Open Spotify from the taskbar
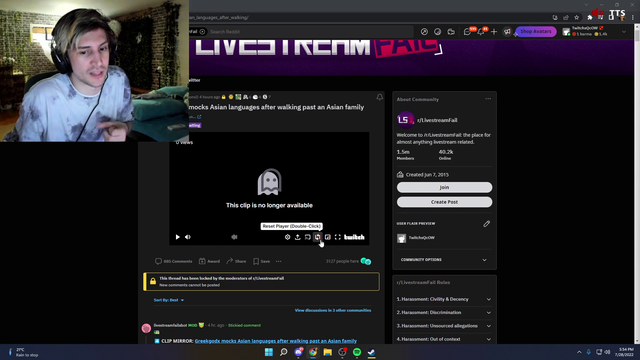This screenshot has width=640, height=360. [357, 352]
